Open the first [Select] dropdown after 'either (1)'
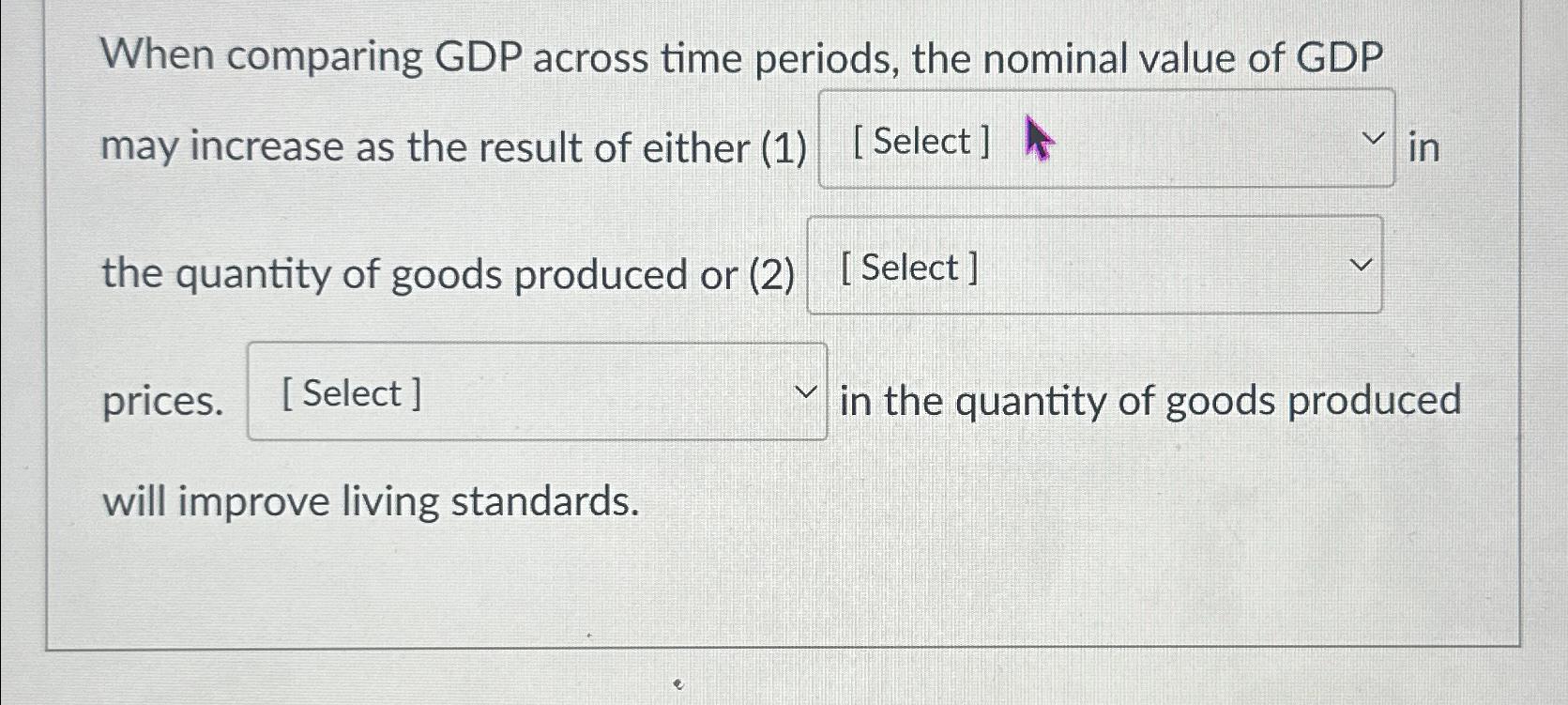1568x705 pixels. (x=1107, y=139)
